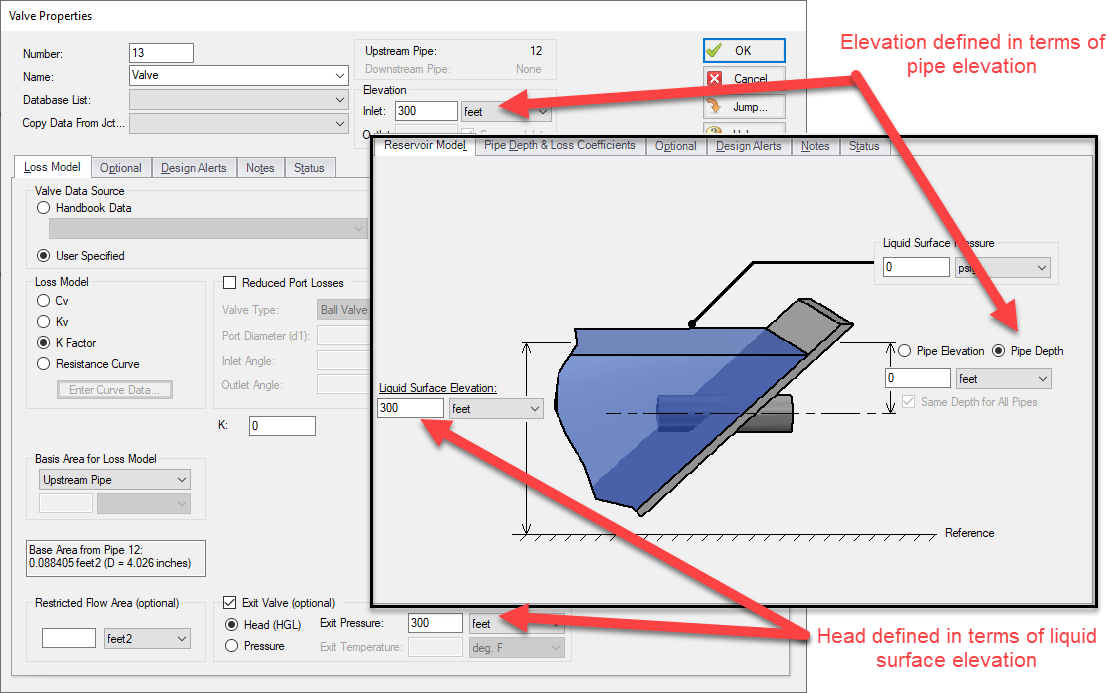Select User Specified radio button
Screen dimensions: 1118x693
43,255
